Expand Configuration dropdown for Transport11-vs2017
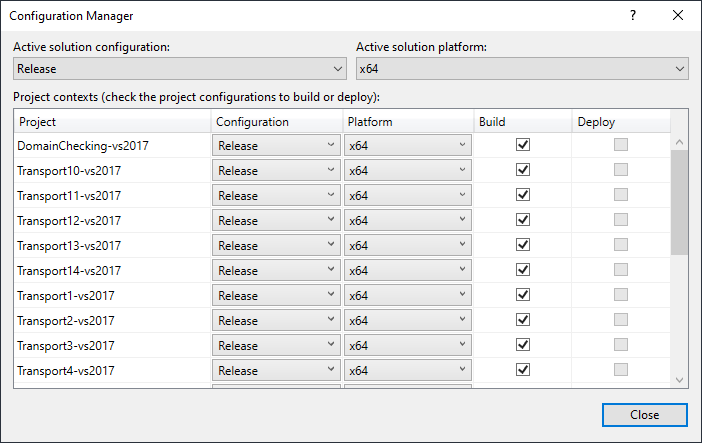Screen dimensions: 702x443 pos(276,195)
